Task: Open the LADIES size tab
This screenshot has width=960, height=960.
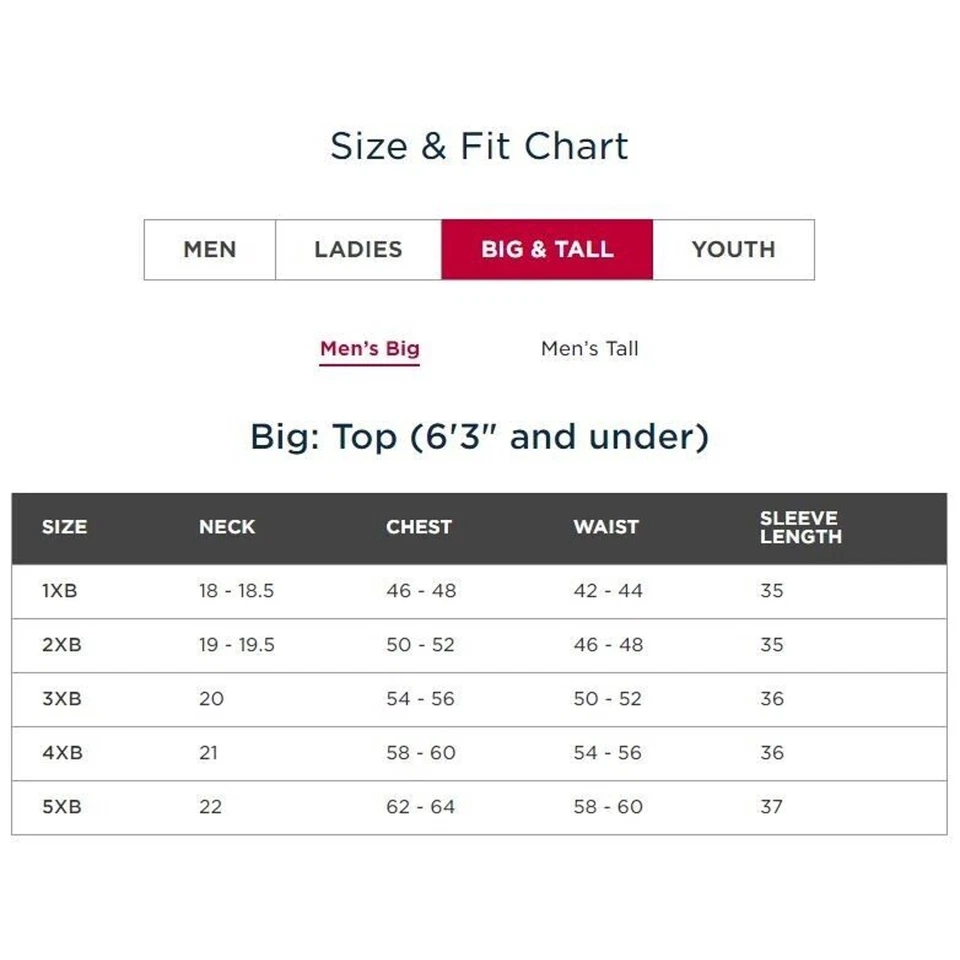Action: (x=358, y=250)
